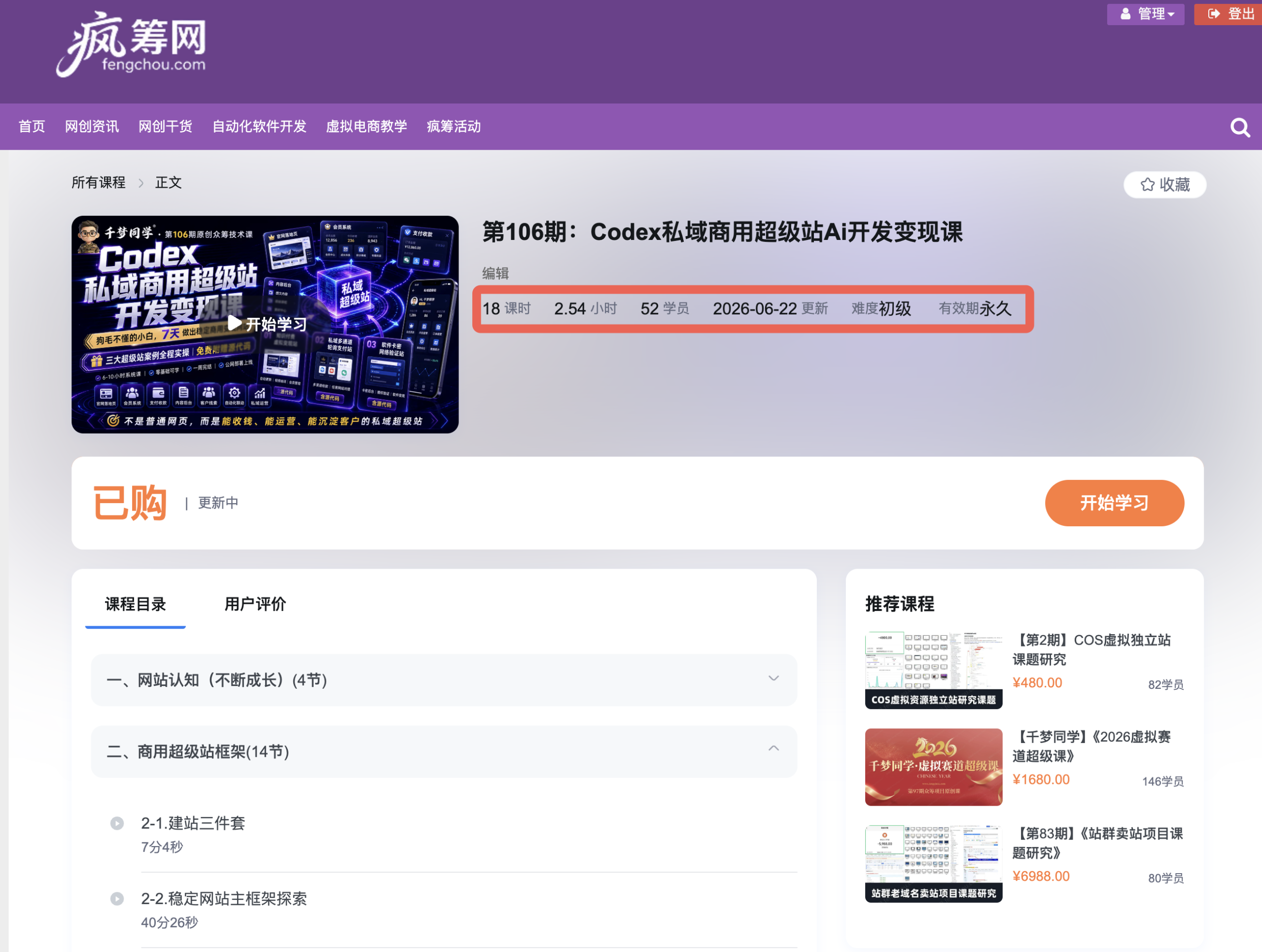Open COS虚拟独立站课题研究 thumbnail
1262x952 pixels.
[933, 670]
